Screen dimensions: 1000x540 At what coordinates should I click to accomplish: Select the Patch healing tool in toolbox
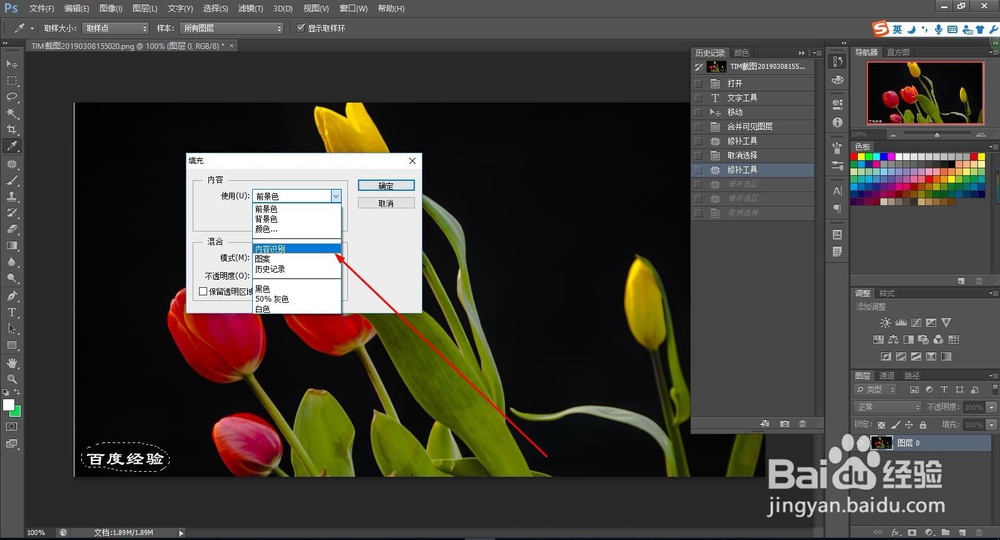[x=11, y=164]
